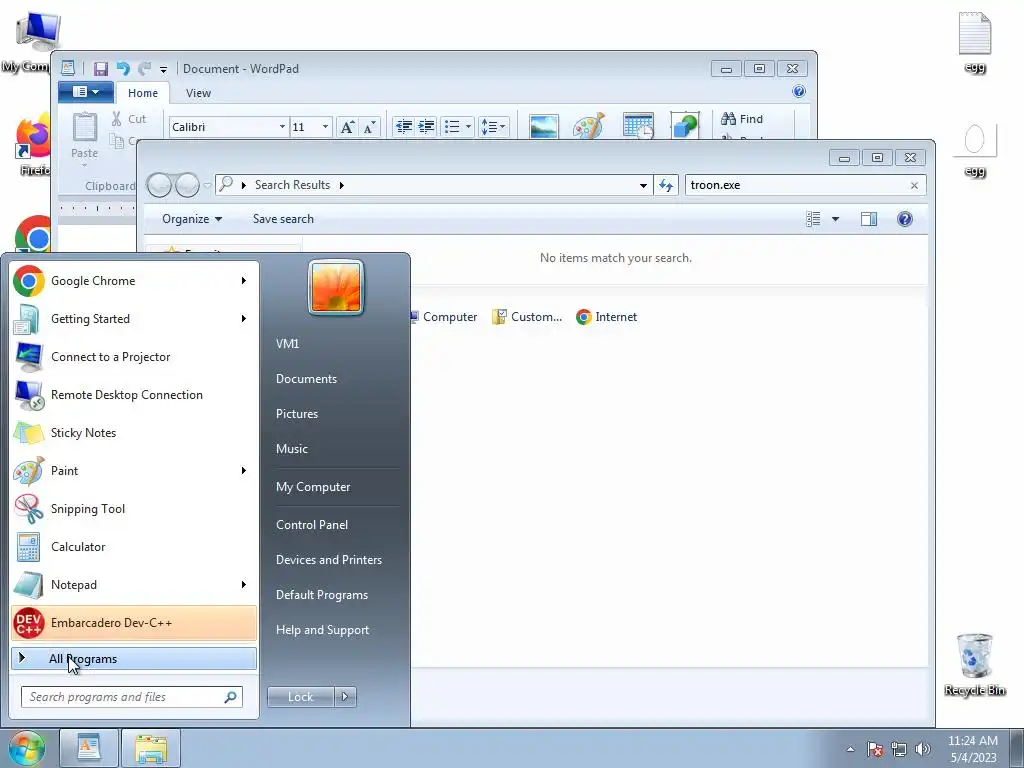Select WordPad View tab
The height and width of the screenshot is (768, 1024).
(199, 93)
